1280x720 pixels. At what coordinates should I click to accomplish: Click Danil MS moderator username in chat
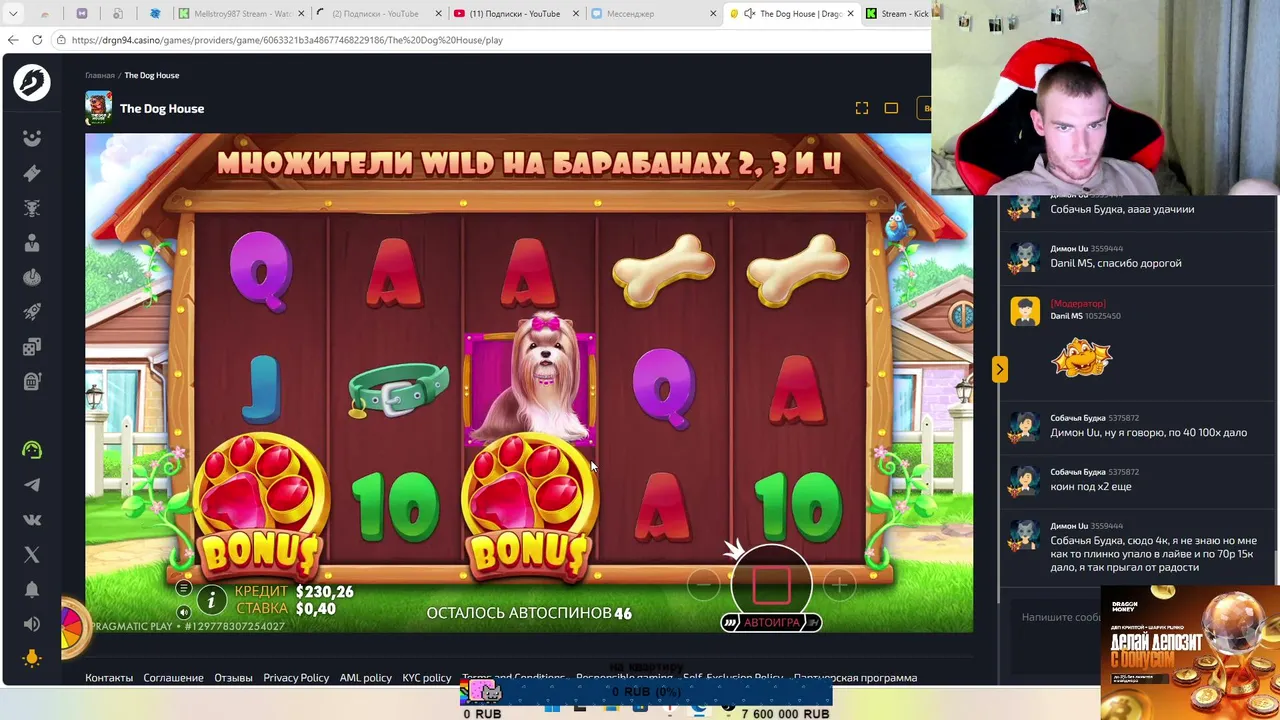pos(1066,316)
